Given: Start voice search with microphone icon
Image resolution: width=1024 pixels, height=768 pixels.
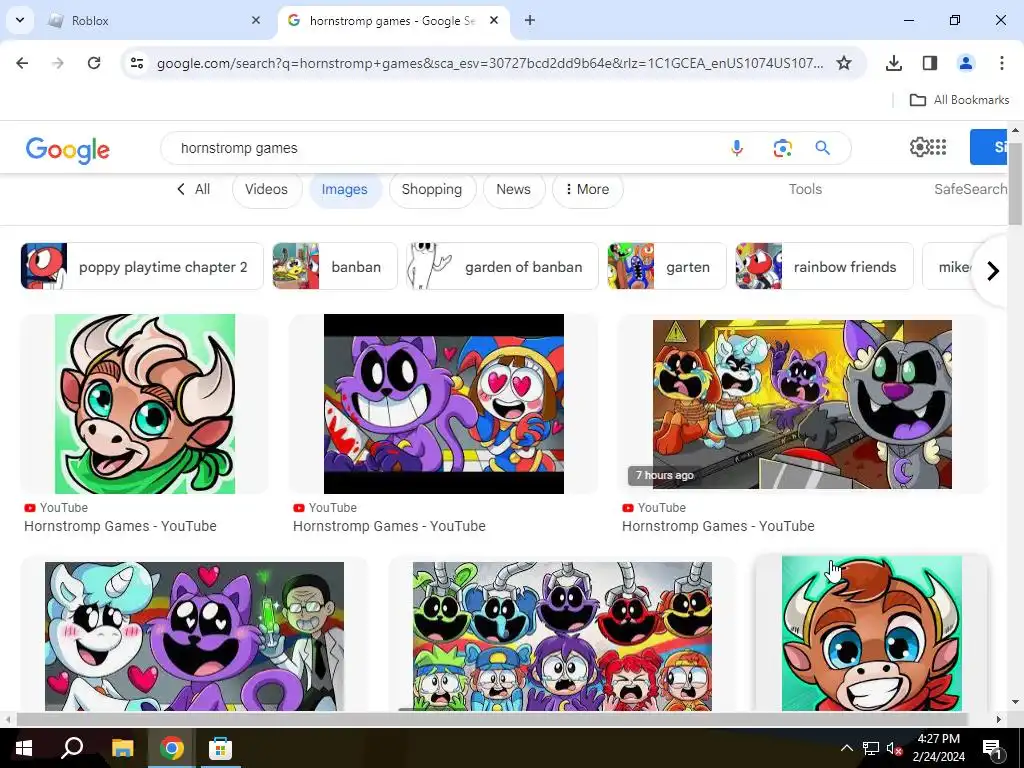Looking at the screenshot, I should [x=737, y=148].
